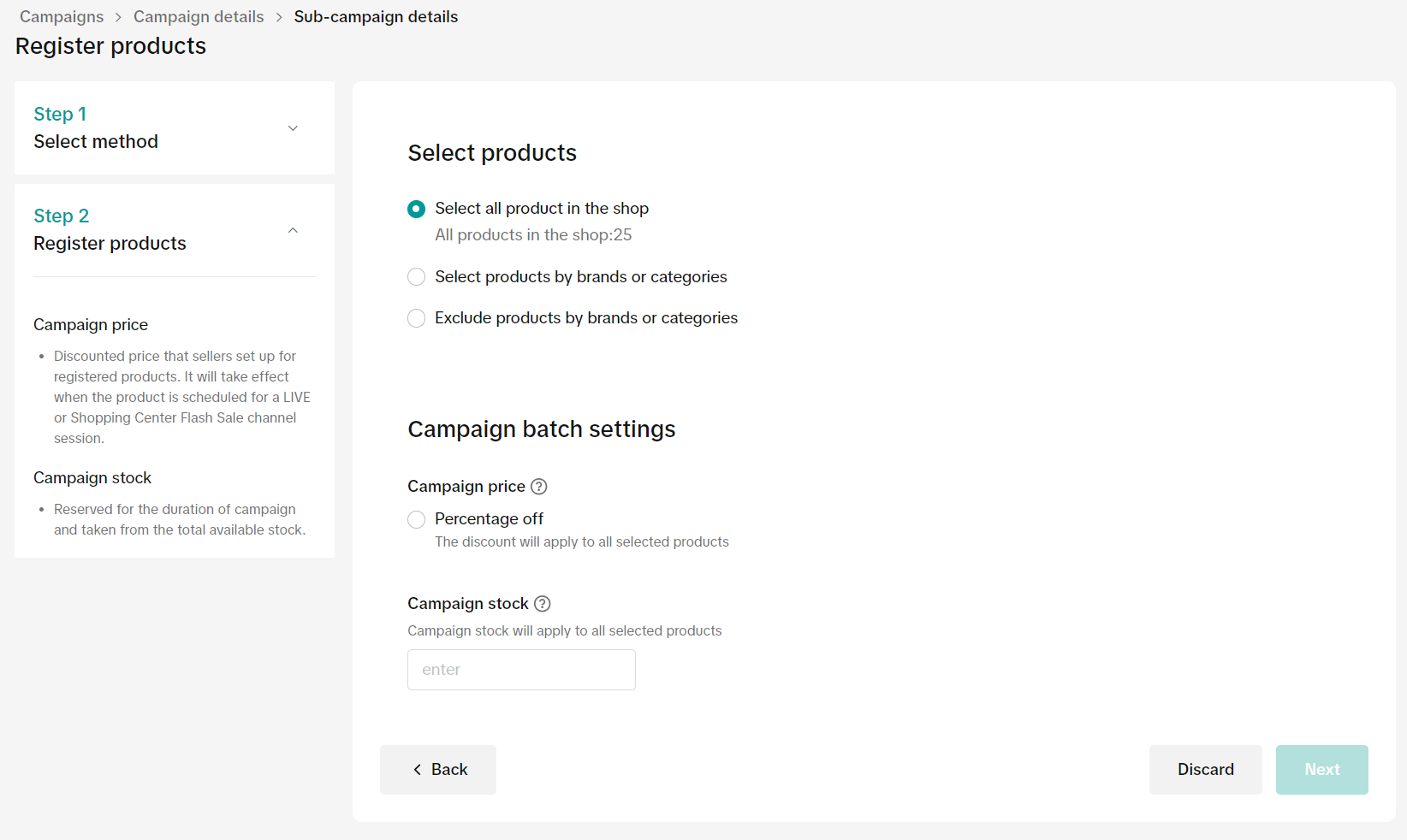Click the breadcrumb arrow after Campaigns
The image size is (1407, 840).
point(118,18)
